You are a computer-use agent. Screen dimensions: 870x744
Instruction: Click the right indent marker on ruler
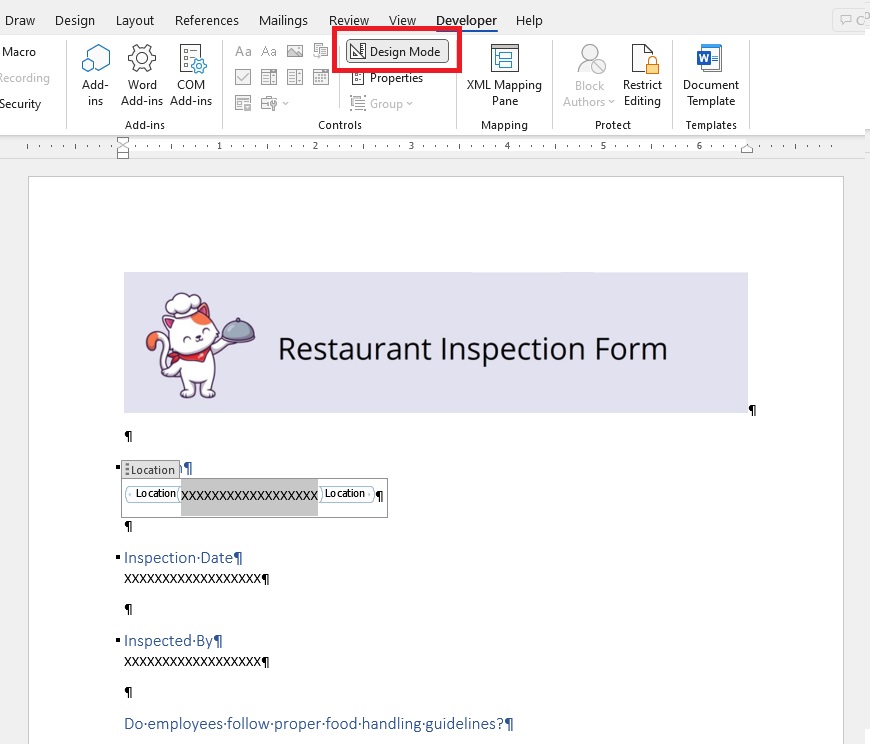click(747, 148)
